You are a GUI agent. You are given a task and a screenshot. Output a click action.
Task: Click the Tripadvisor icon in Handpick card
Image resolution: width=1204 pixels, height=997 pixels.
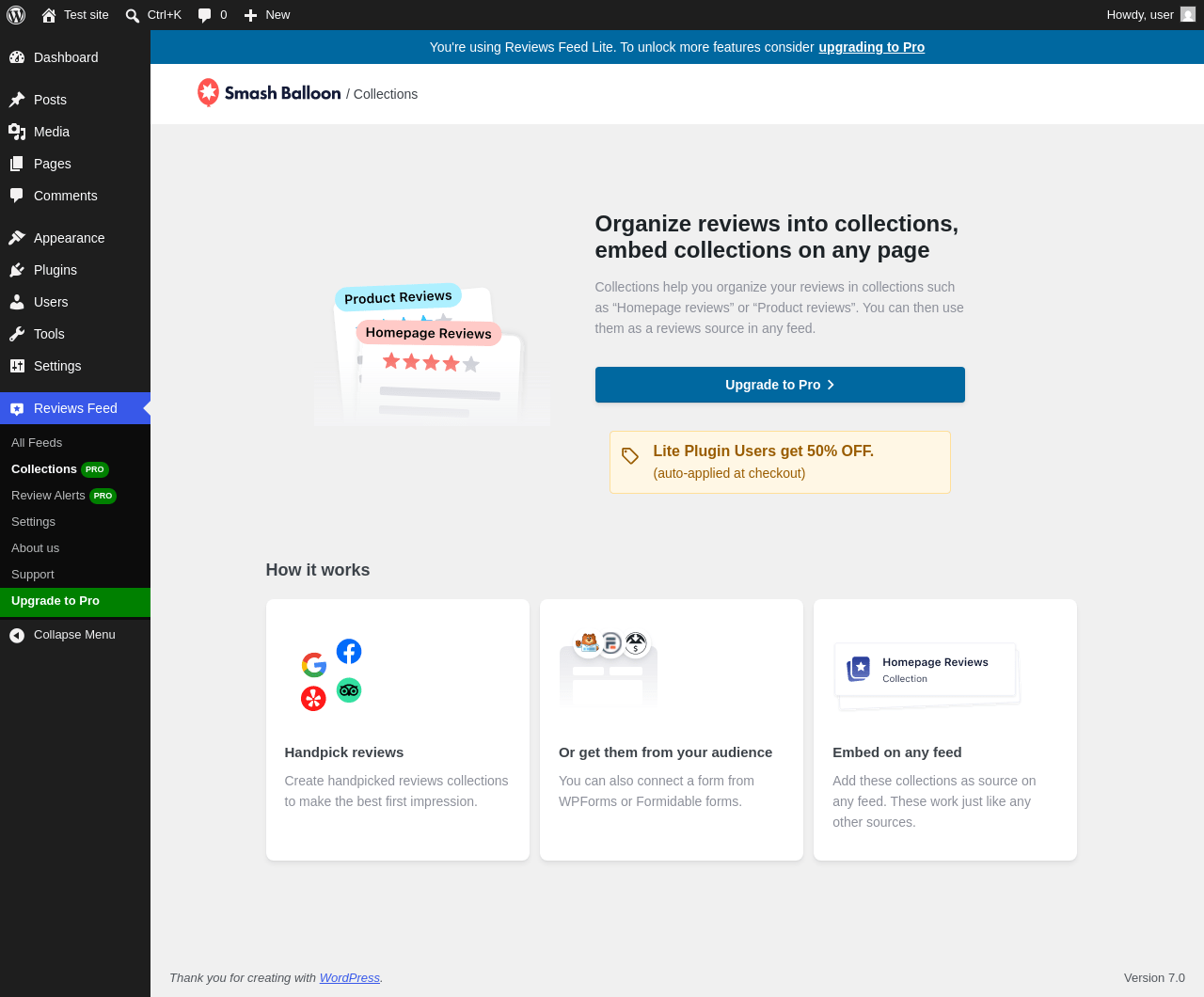coord(349,690)
